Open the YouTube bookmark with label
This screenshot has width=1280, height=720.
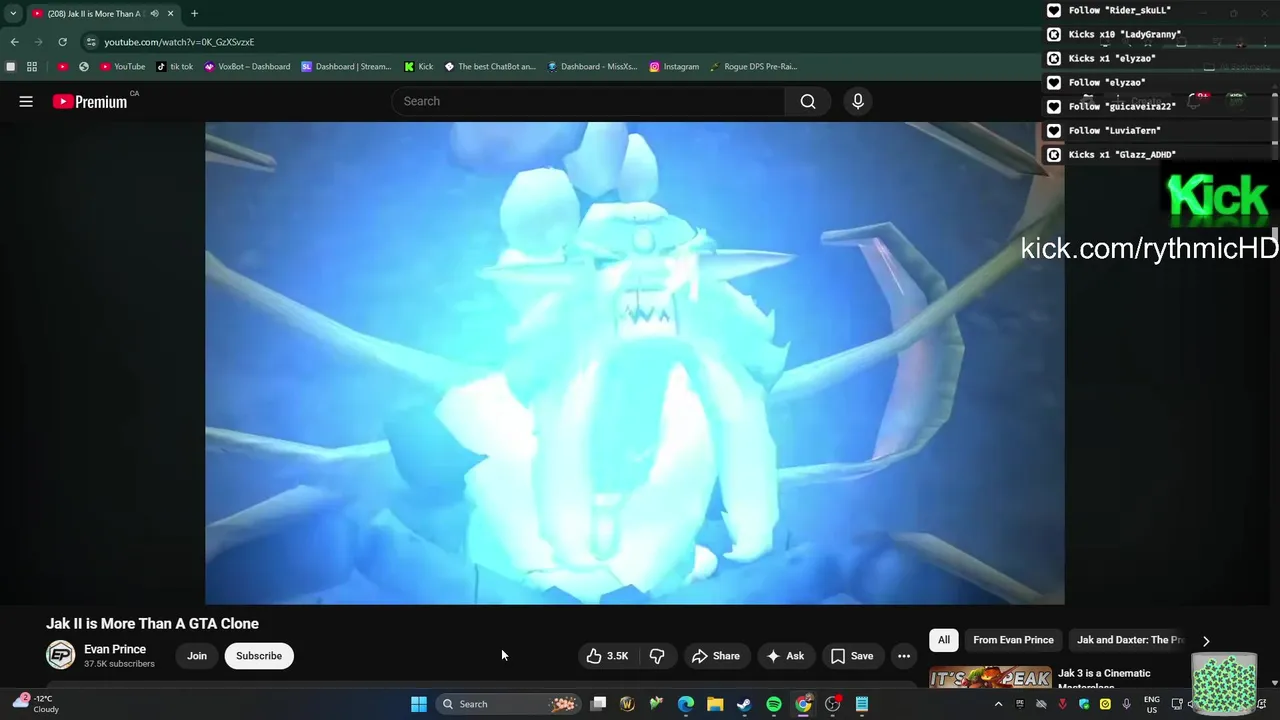point(123,67)
